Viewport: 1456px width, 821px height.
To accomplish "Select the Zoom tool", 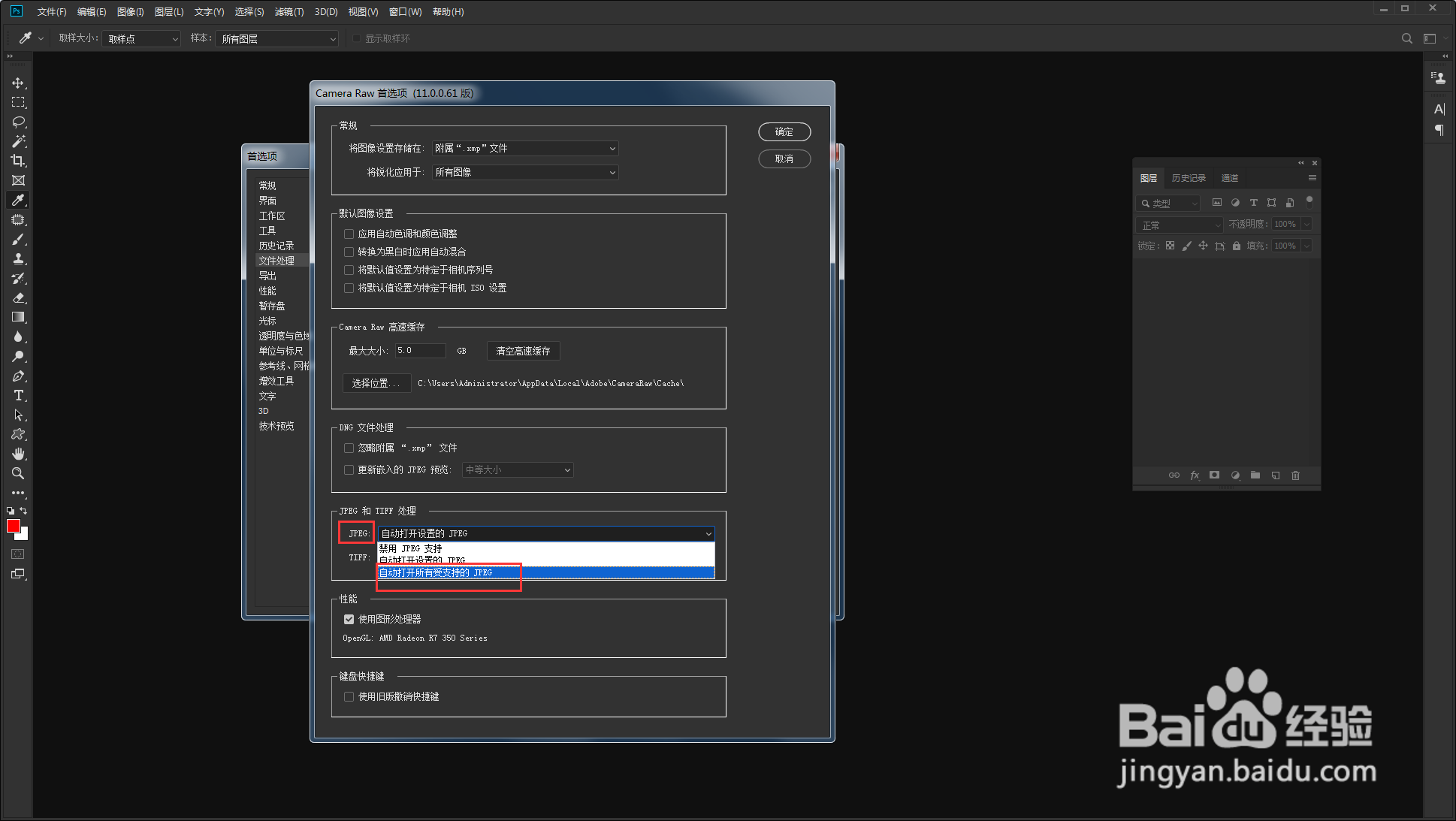I will [x=18, y=473].
